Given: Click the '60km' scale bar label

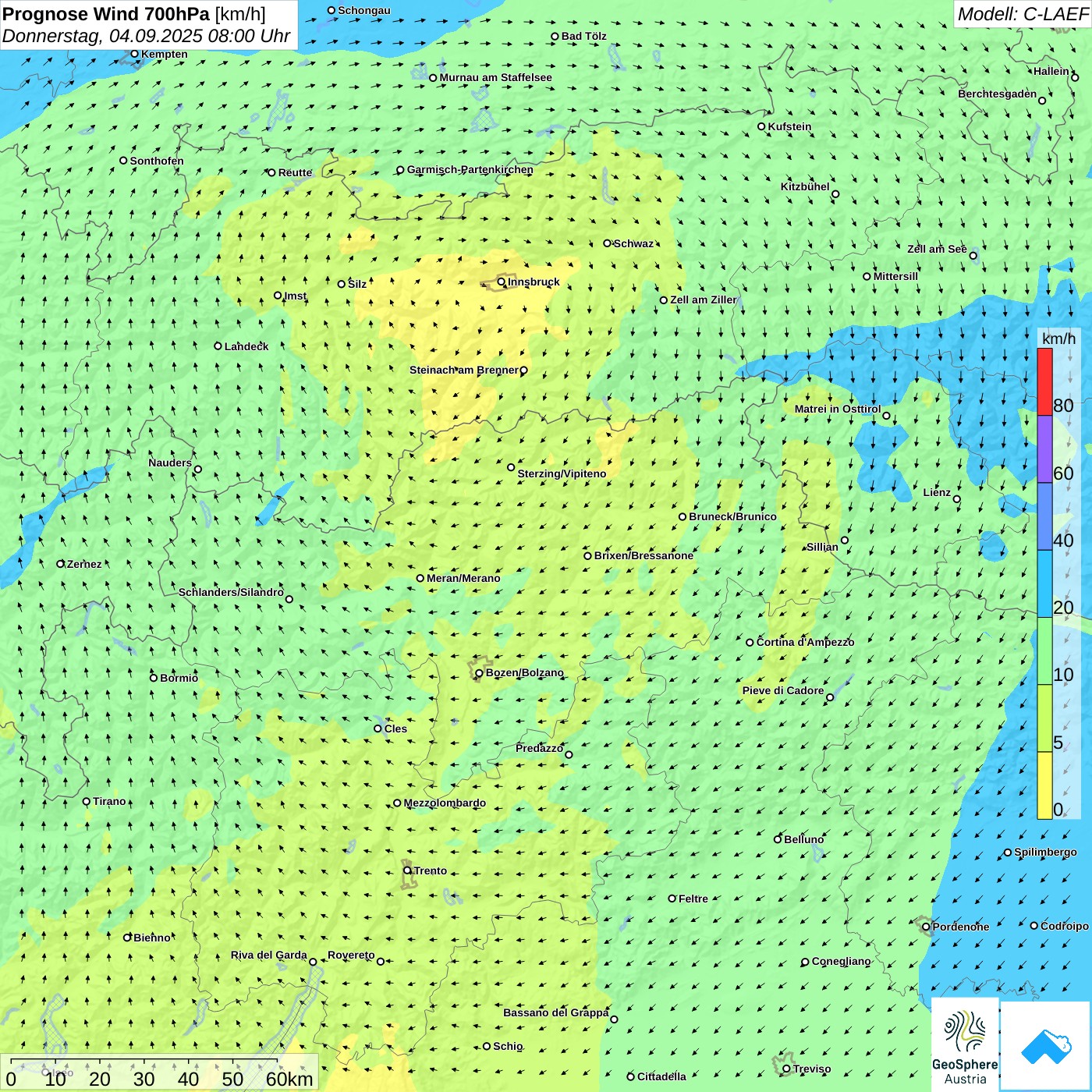Looking at the screenshot, I should point(289,1079).
